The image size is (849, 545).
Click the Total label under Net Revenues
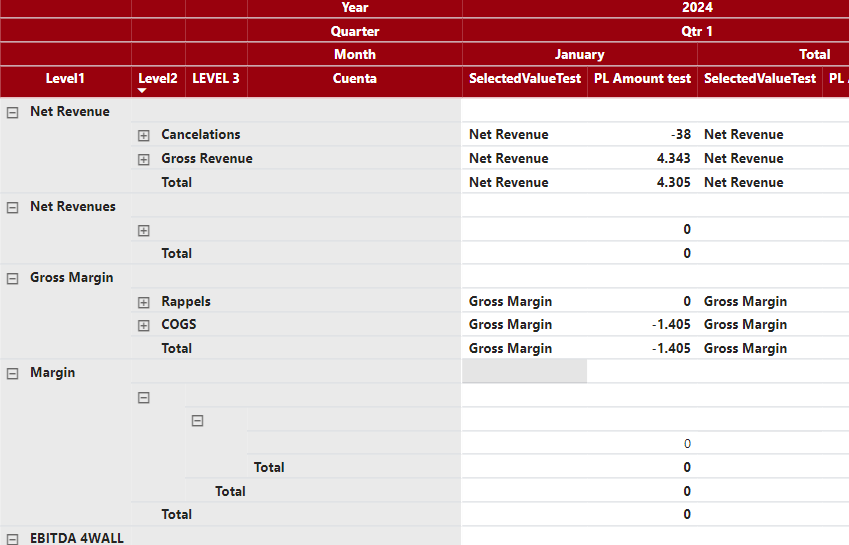point(177,253)
